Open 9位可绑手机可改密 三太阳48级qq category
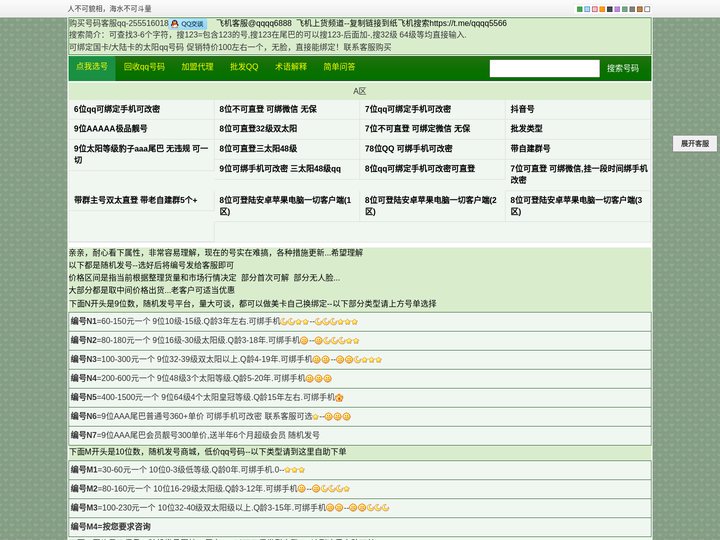Viewport: 720px width, 540px height. pyautogui.click(x=280, y=169)
